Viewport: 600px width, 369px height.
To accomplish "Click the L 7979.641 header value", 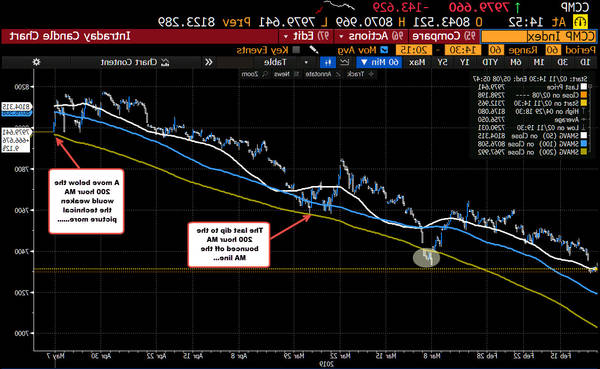I will [x=292, y=22].
